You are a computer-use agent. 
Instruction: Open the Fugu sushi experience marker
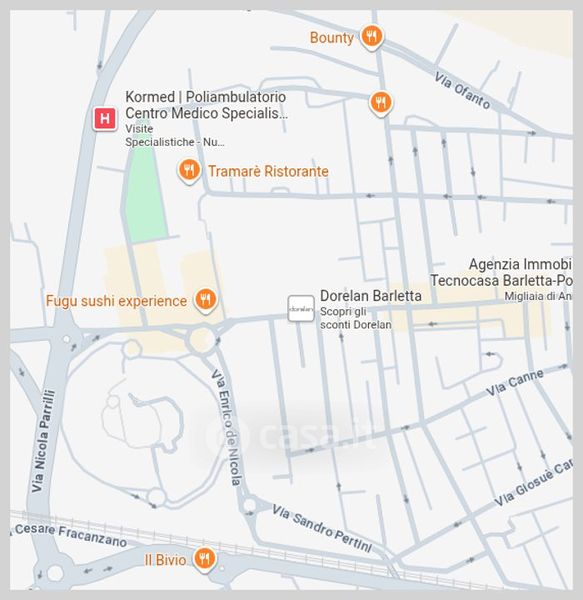205,300
